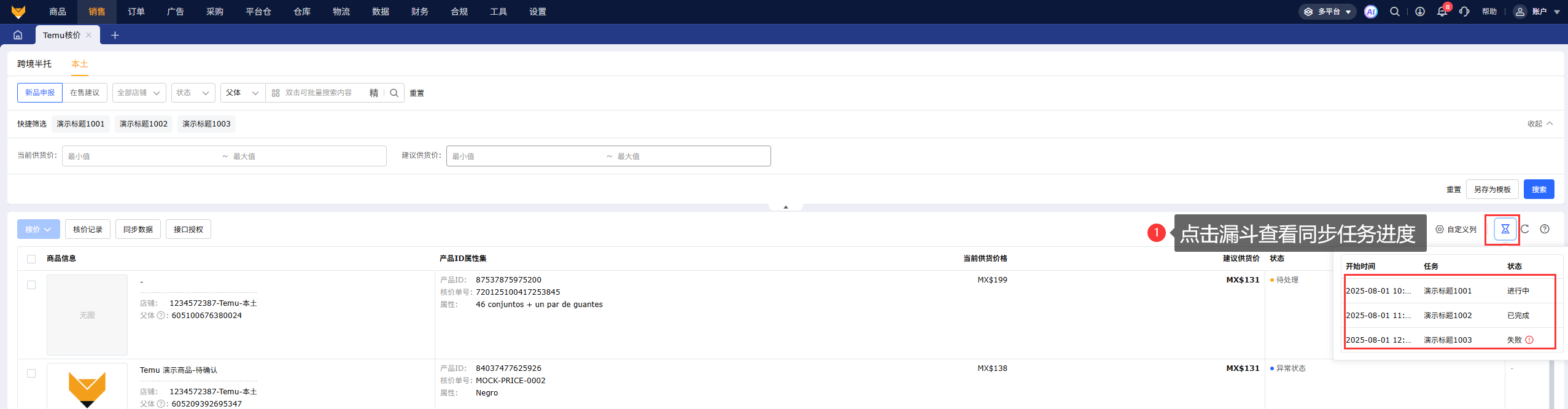The image size is (1568, 409).
Task: Open the 仓库 menu
Action: coord(302,12)
